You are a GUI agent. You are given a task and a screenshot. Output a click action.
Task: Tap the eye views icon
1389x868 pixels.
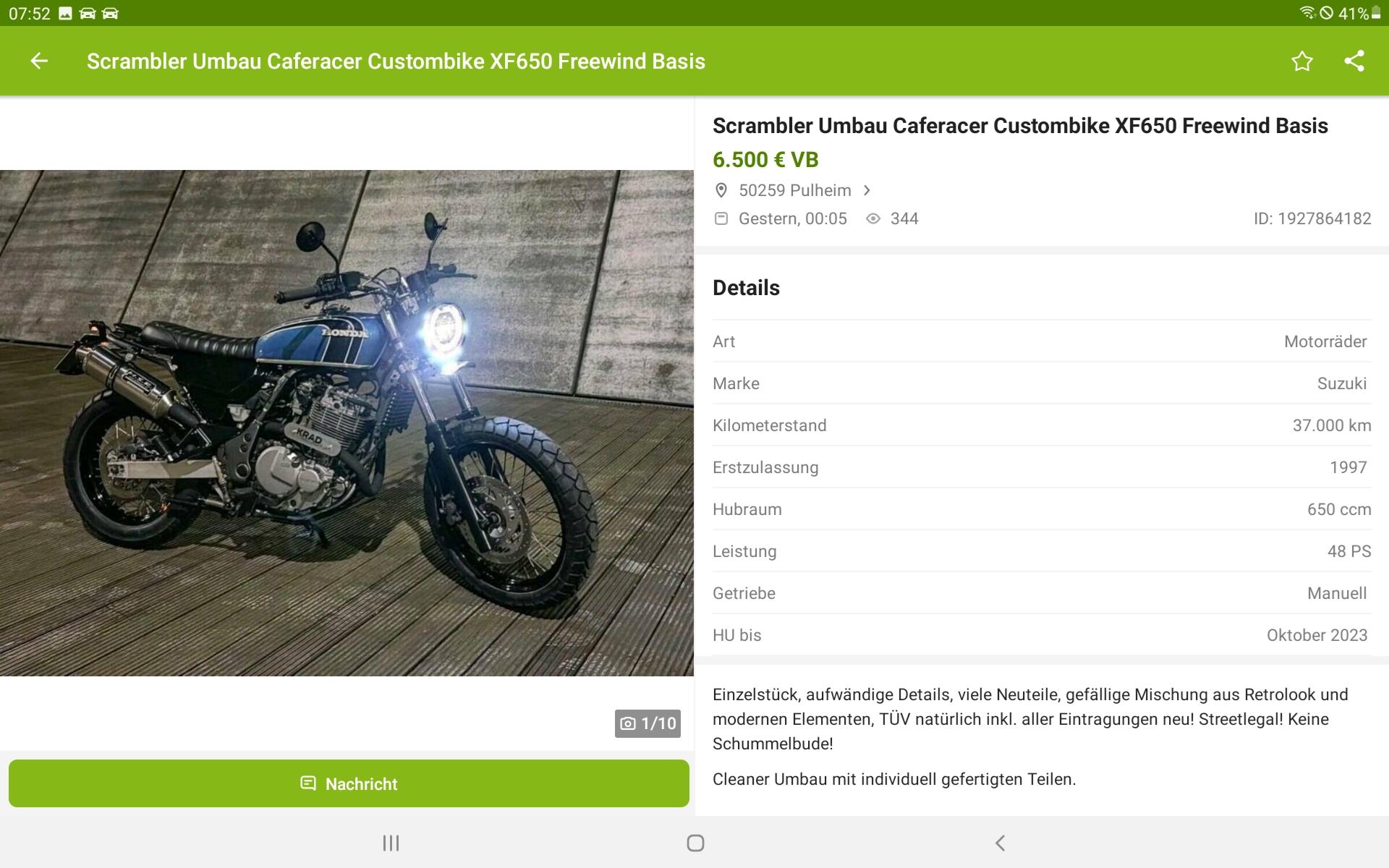pyautogui.click(x=873, y=218)
